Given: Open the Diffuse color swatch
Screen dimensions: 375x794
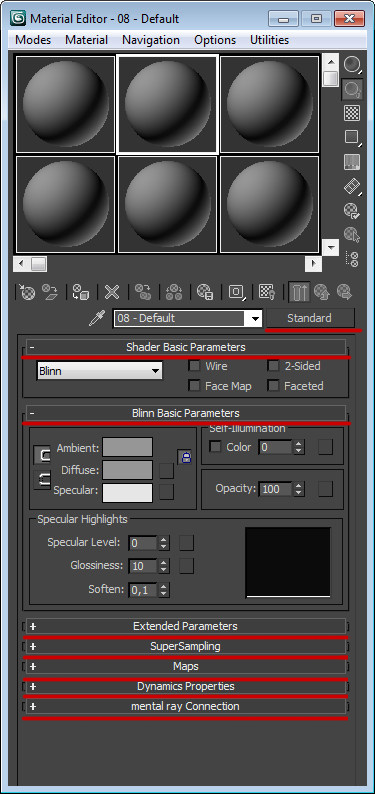Looking at the screenshot, I should pos(128,470).
